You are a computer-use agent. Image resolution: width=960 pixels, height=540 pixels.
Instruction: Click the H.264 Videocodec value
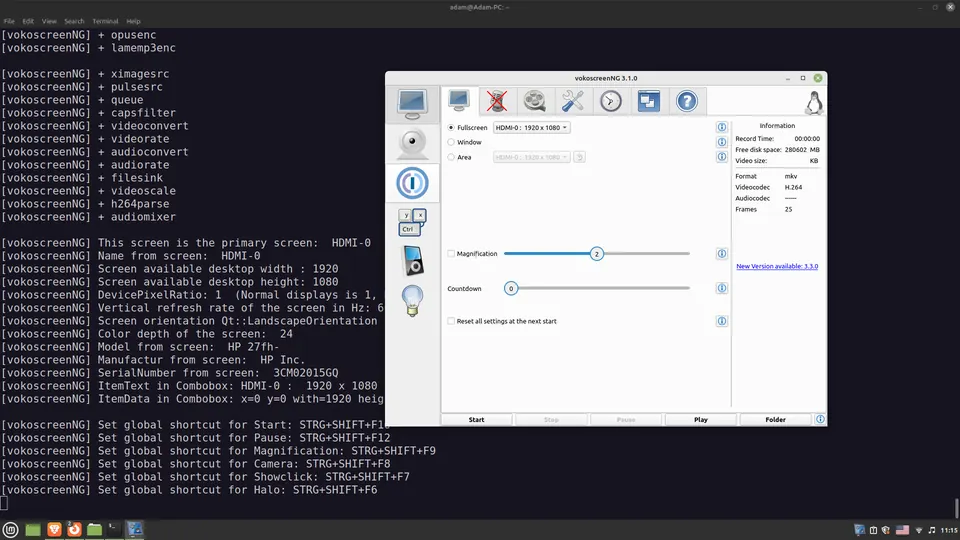pos(793,187)
